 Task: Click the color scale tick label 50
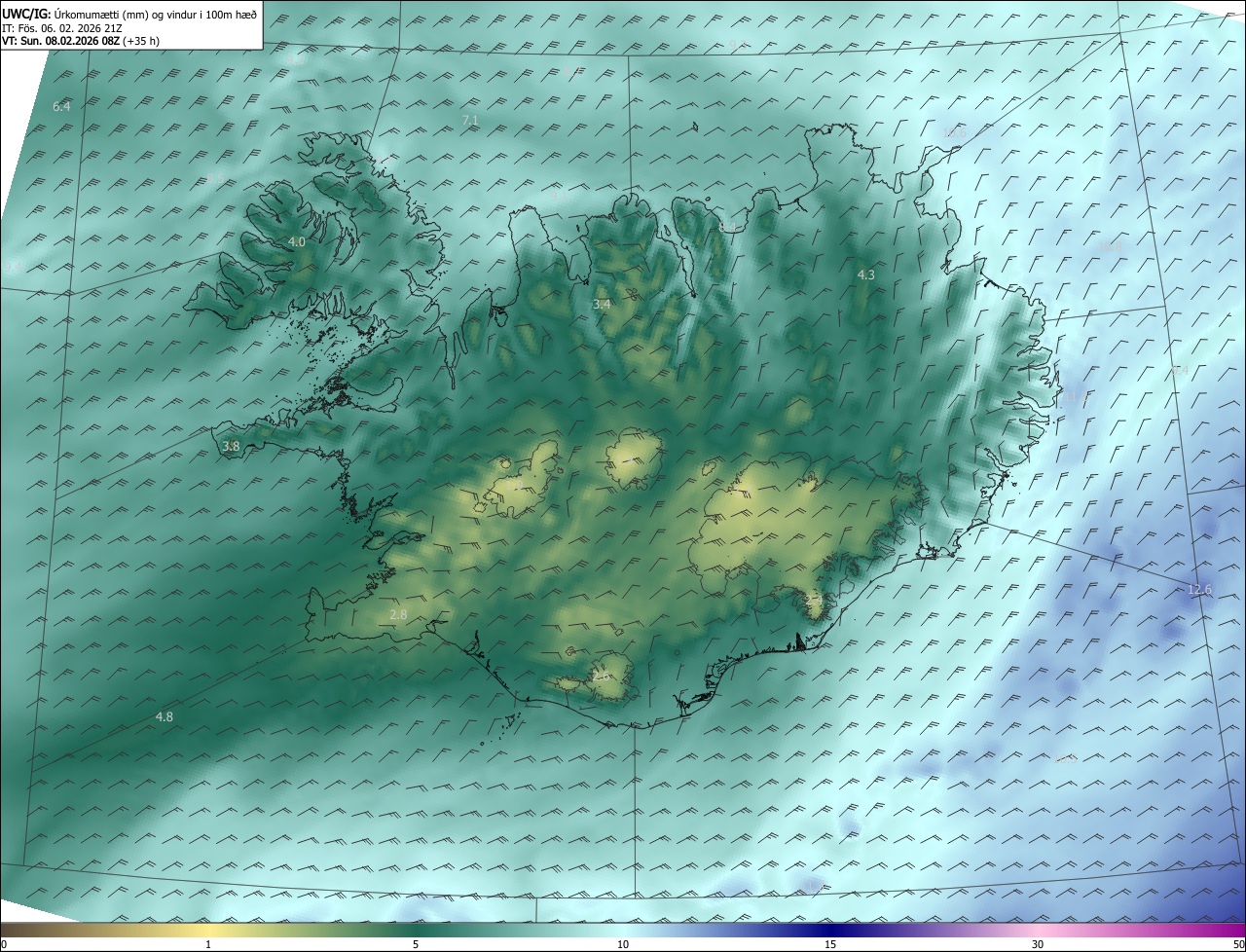pos(1238,945)
